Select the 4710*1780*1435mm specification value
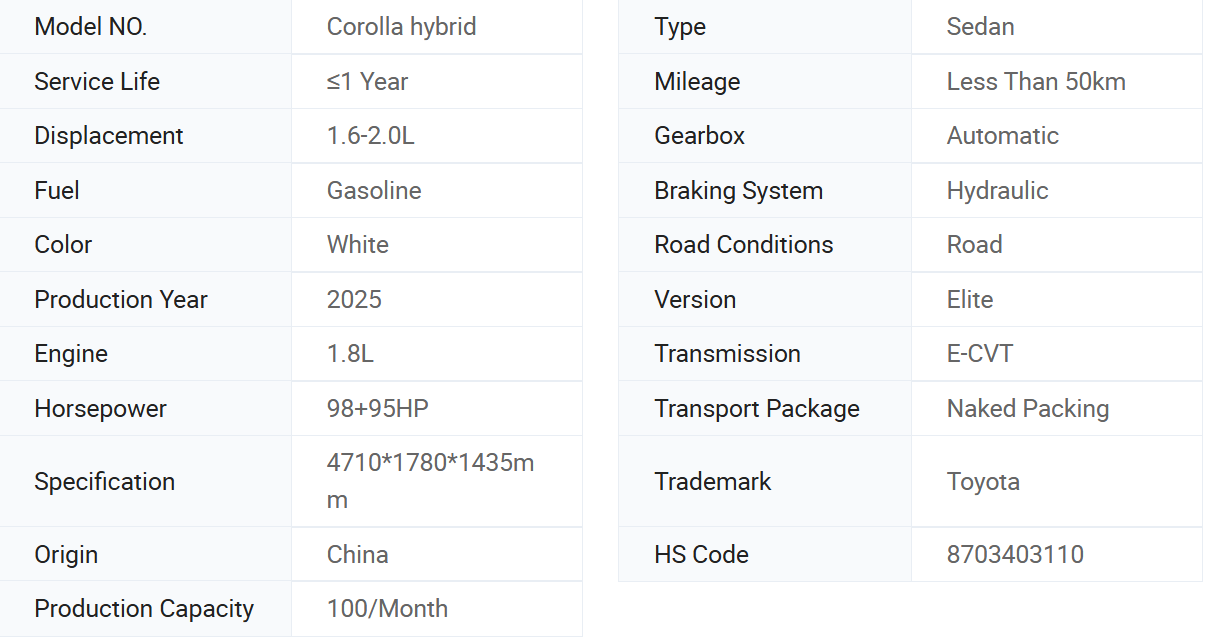1205x641 pixels. click(430, 481)
